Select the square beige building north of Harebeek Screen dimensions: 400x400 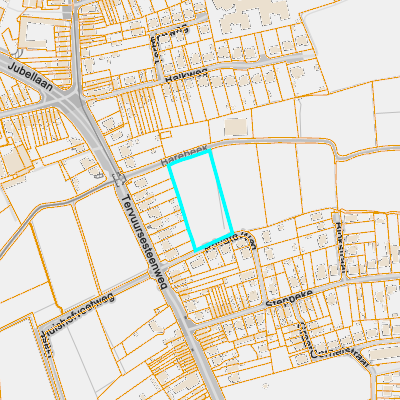(236, 127)
